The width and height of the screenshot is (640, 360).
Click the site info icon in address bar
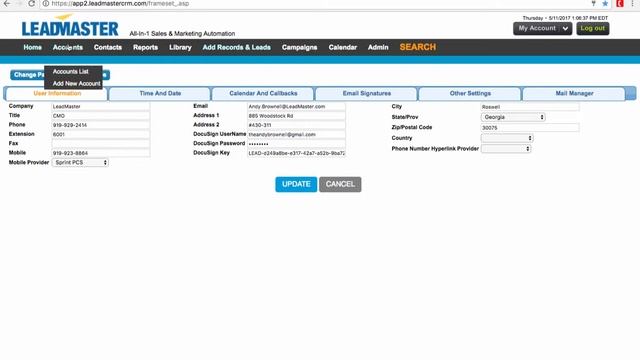tap(46, 4)
